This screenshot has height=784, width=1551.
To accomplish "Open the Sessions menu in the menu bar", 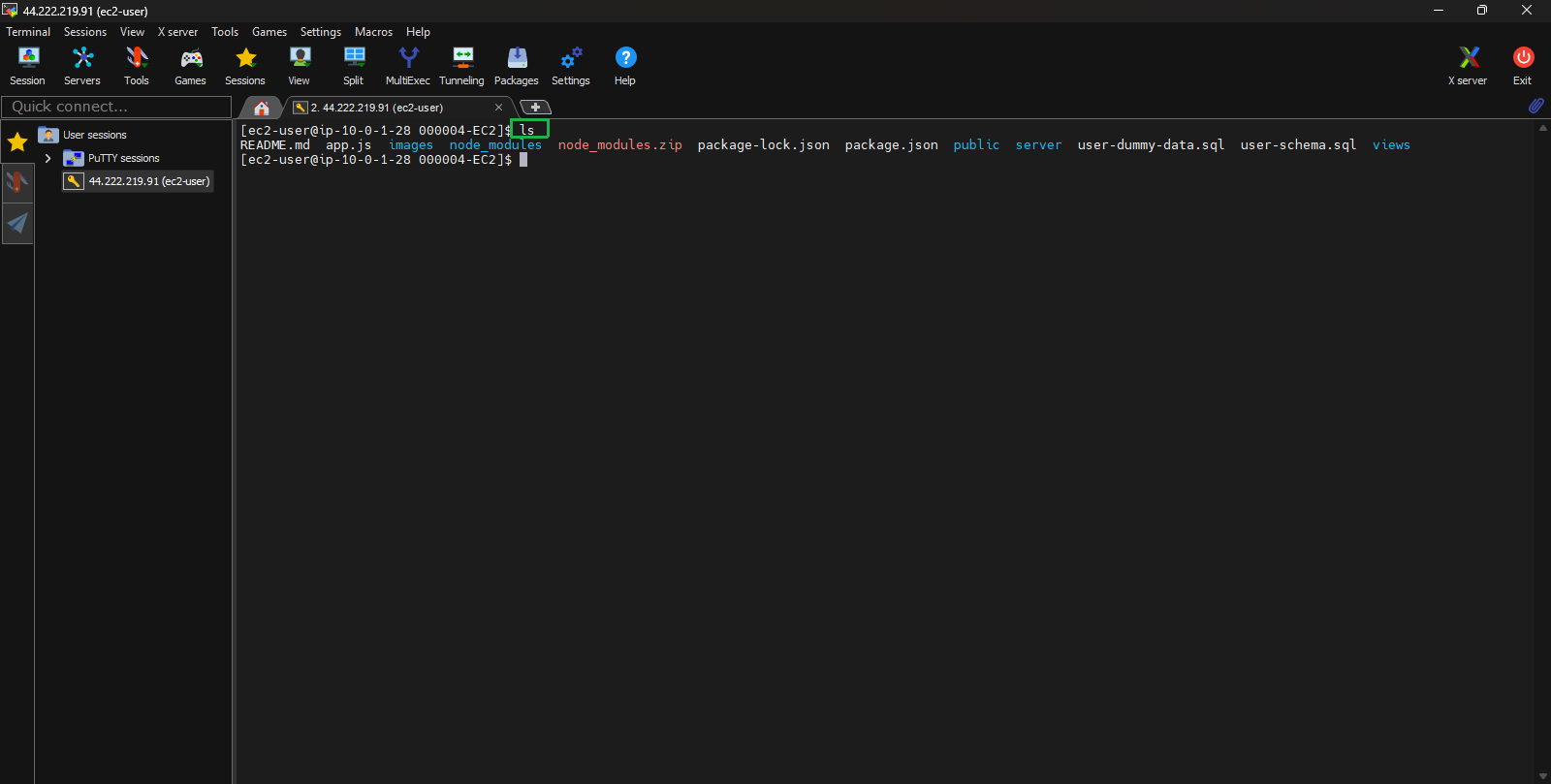I will tap(85, 32).
